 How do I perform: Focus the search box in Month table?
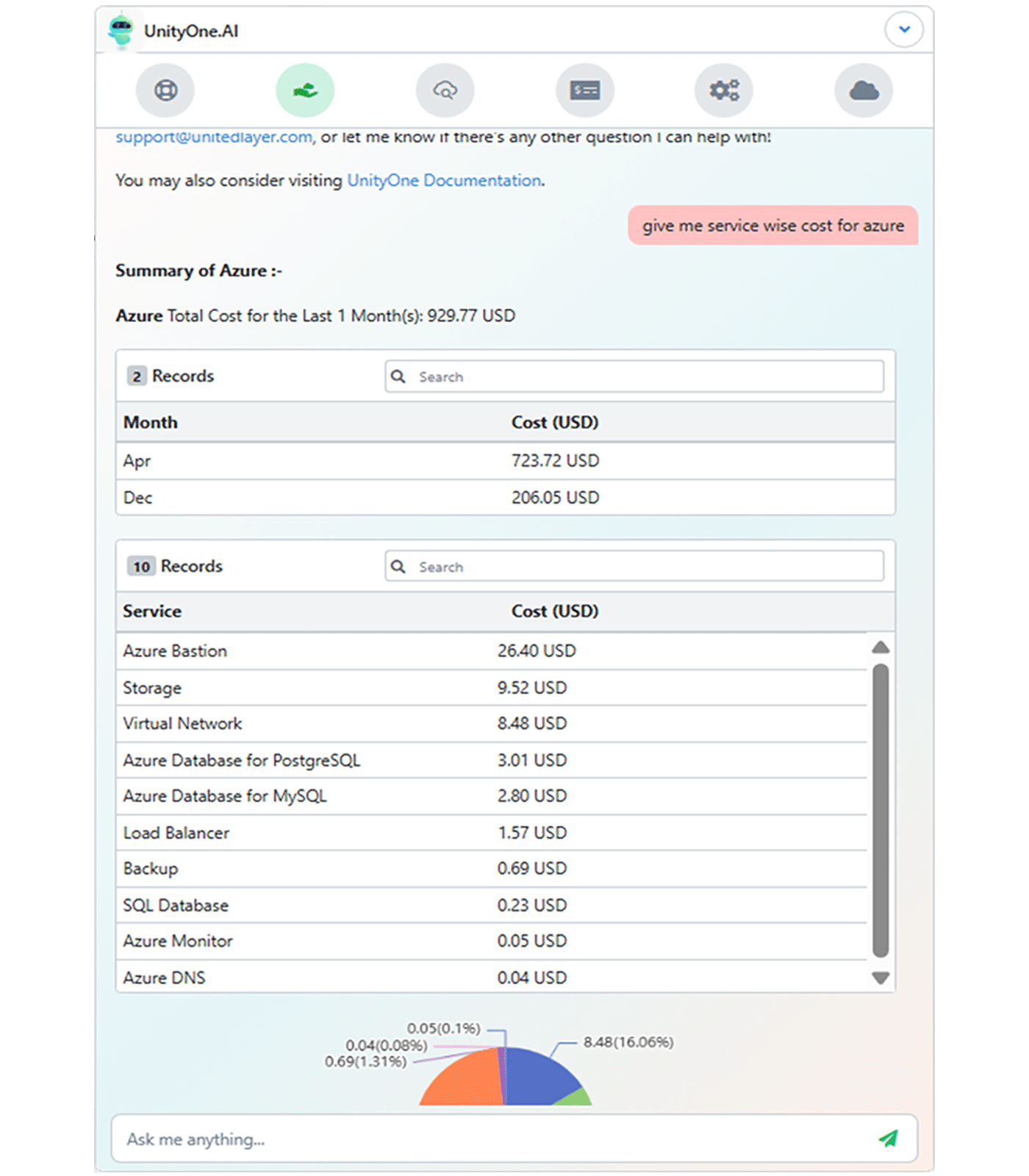point(634,376)
